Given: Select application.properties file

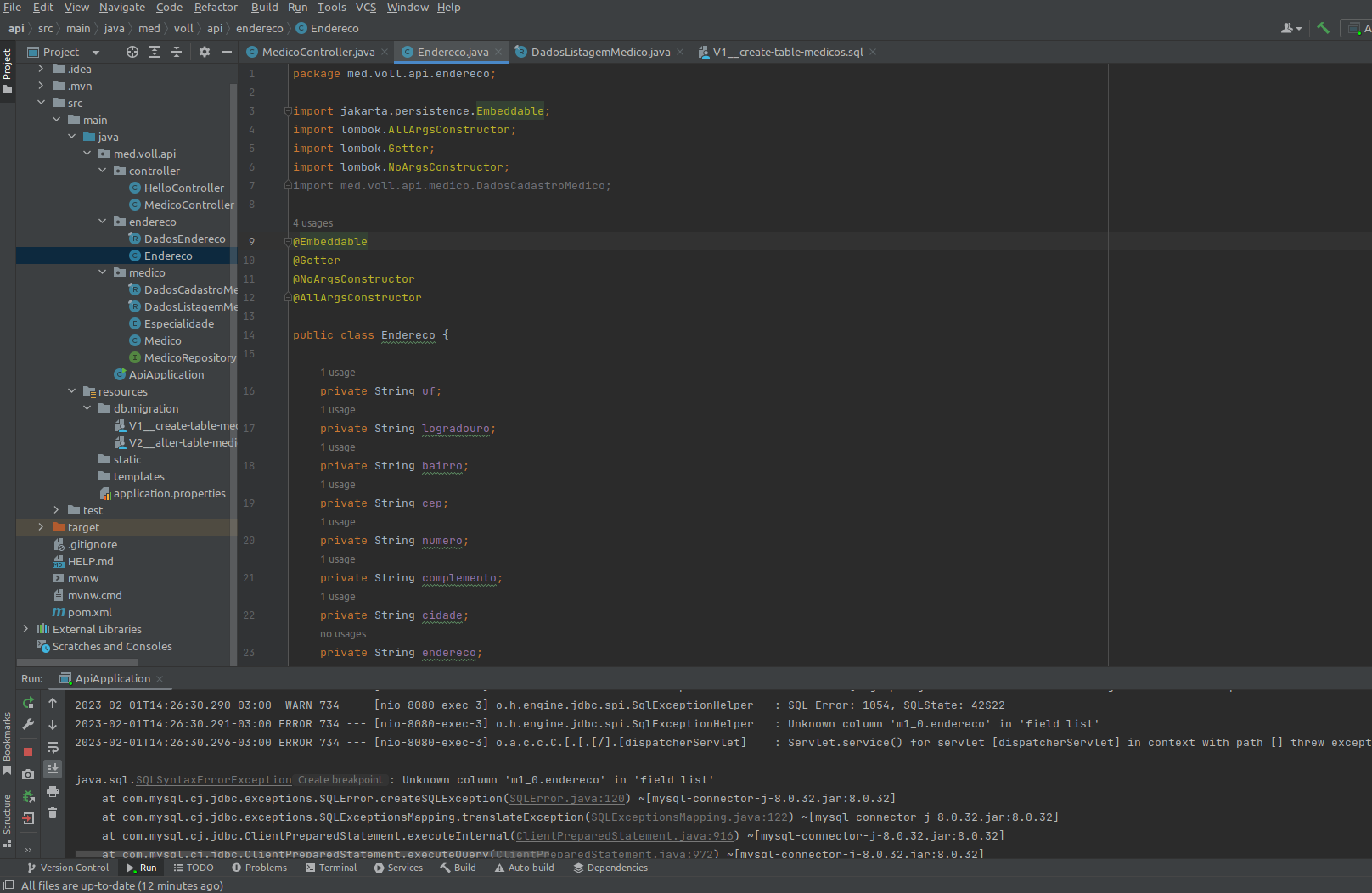Looking at the screenshot, I should click(x=162, y=493).
